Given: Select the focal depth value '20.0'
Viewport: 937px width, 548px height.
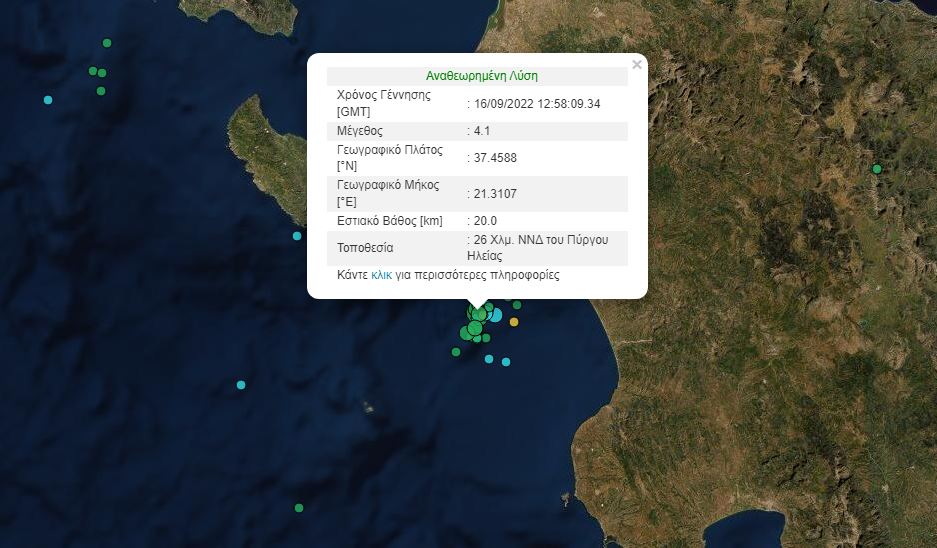Looking at the screenshot, I should tap(485, 221).
